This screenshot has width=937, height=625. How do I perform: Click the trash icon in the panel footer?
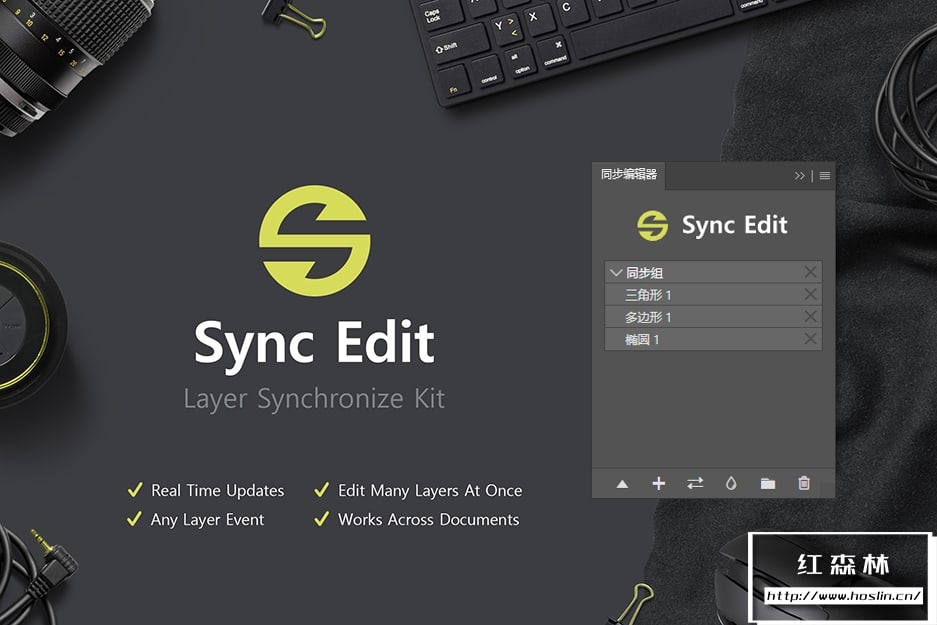pyautogui.click(x=804, y=483)
